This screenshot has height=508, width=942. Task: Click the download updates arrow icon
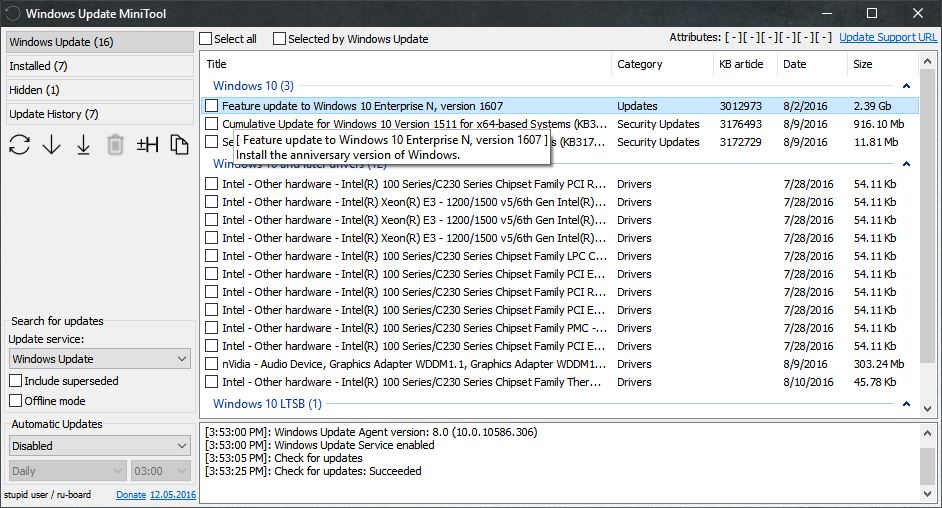[52, 145]
